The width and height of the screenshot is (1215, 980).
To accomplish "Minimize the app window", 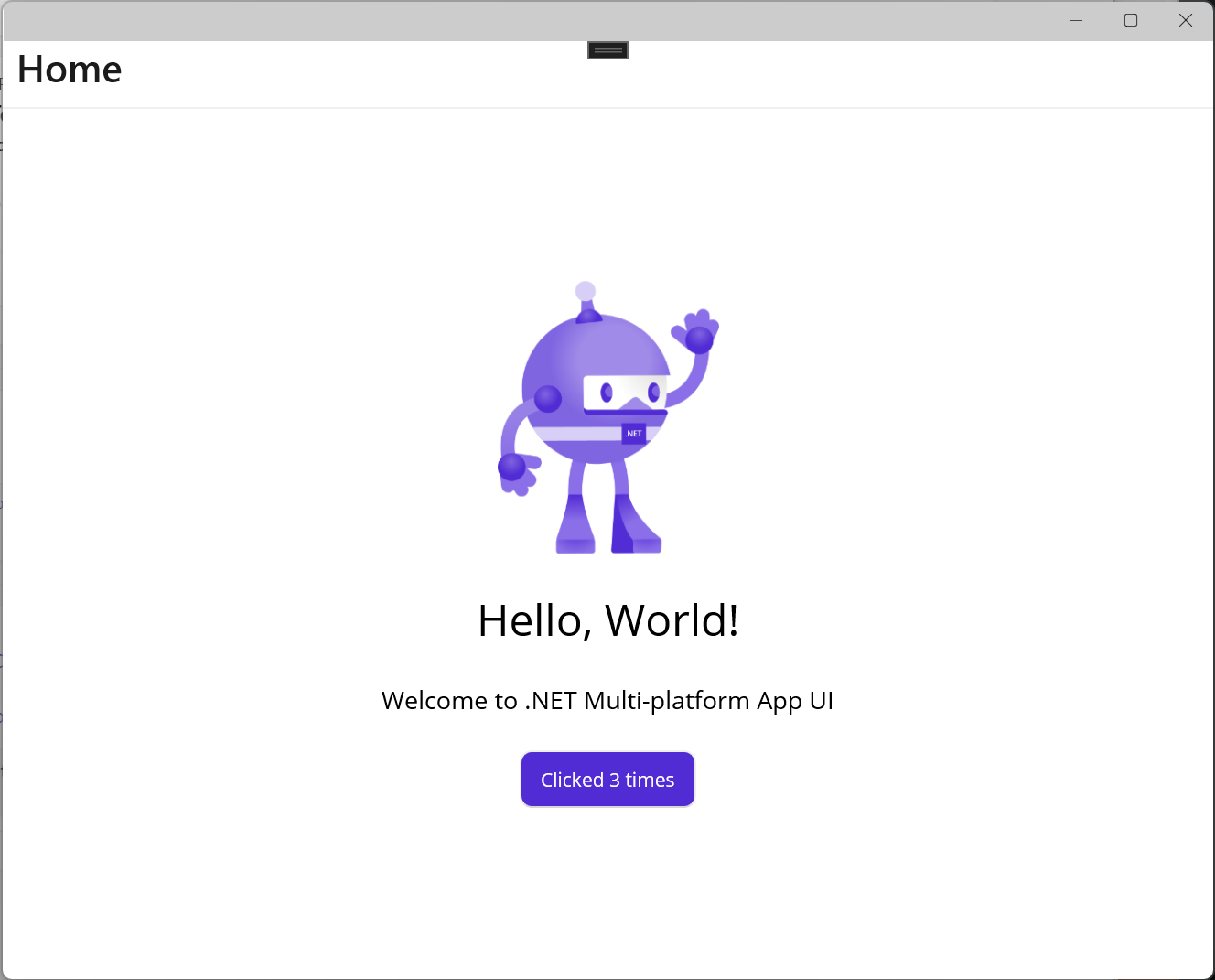I will click(x=1076, y=20).
